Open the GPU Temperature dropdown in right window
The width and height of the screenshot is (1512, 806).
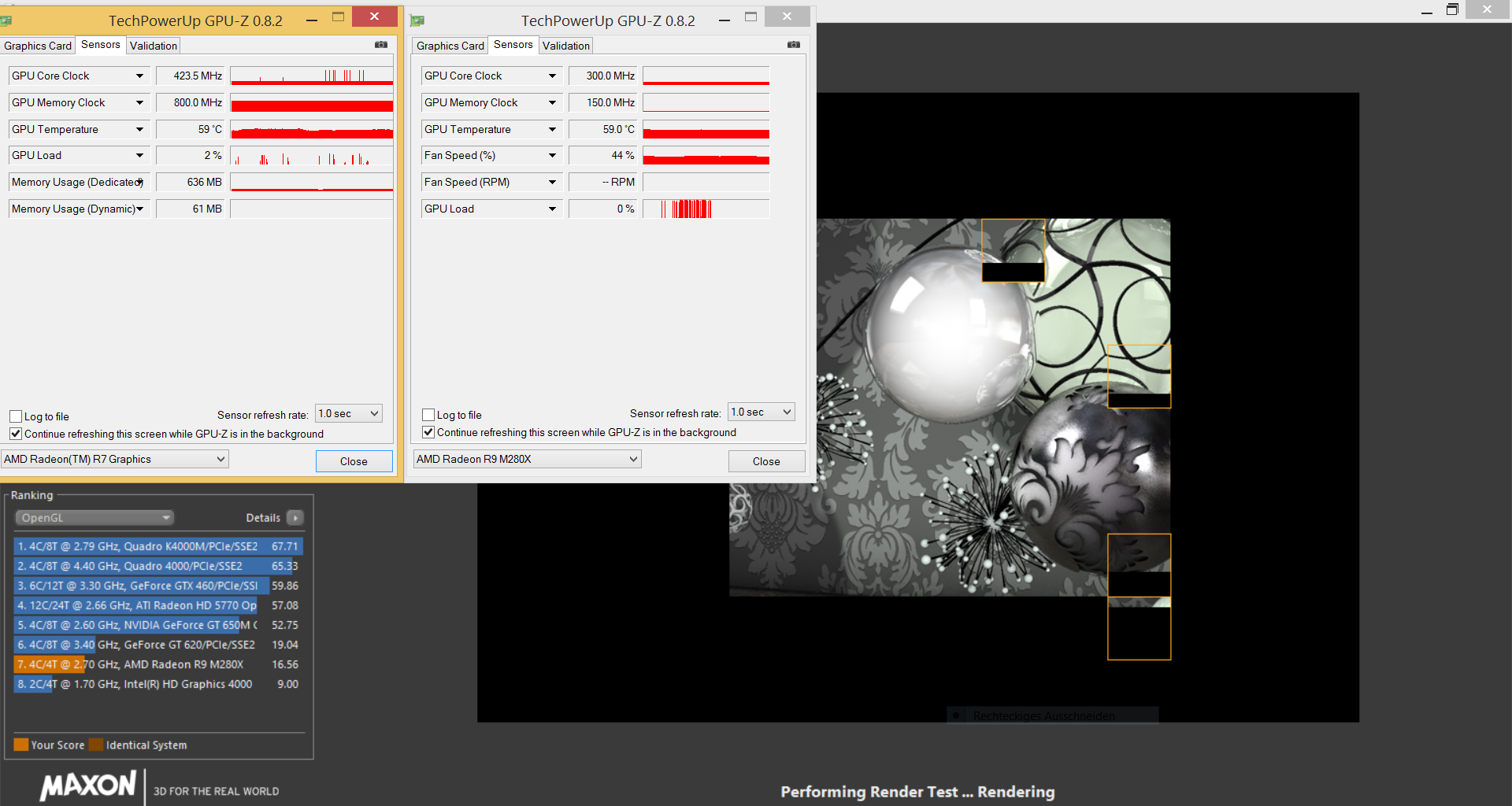(552, 130)
